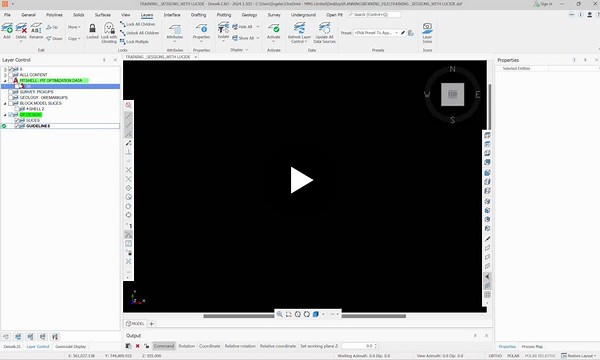Click the Layer Icons camera button
600x360 pixels.
427,32
